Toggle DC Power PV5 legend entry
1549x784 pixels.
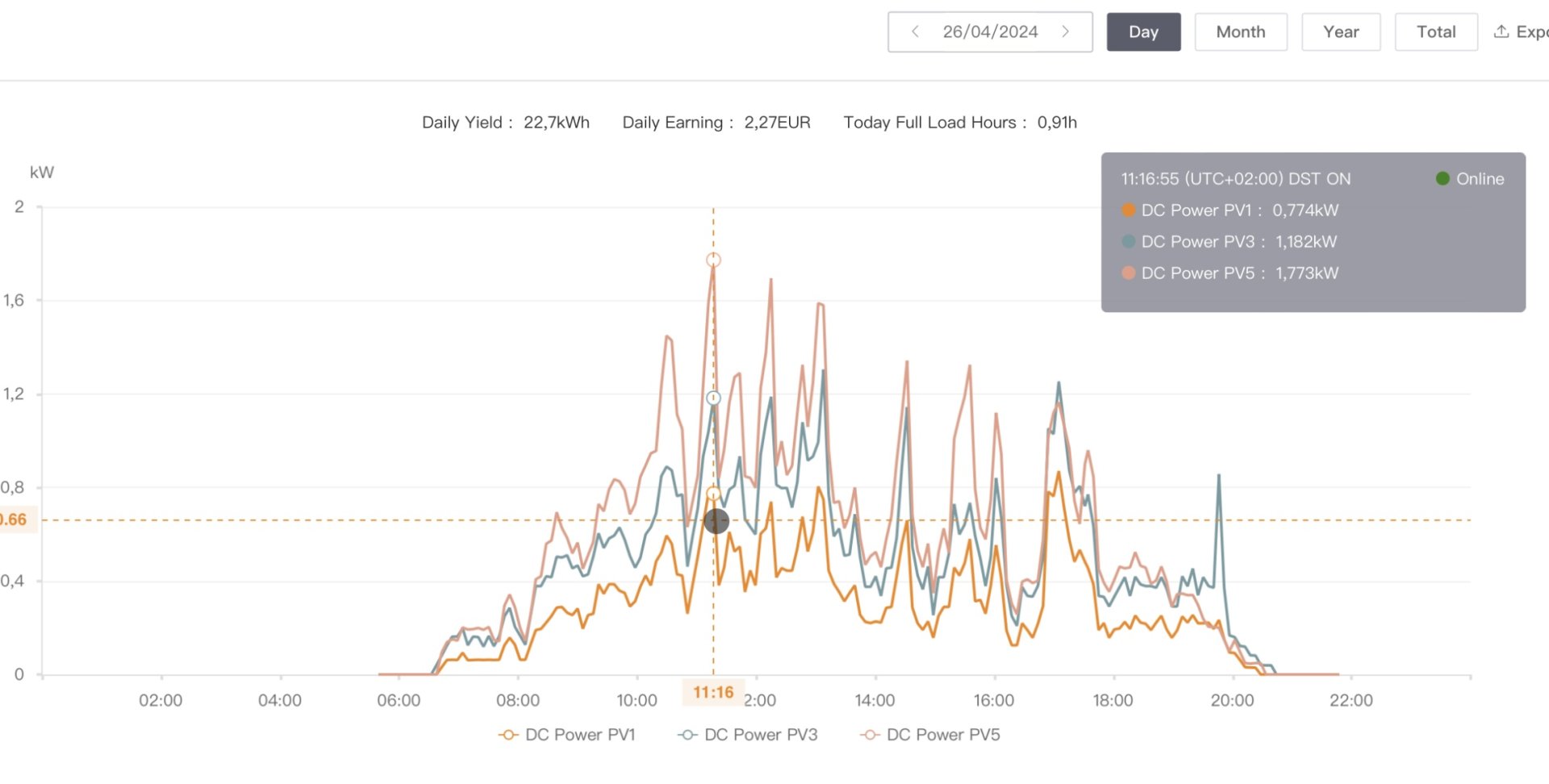point(930,735)
